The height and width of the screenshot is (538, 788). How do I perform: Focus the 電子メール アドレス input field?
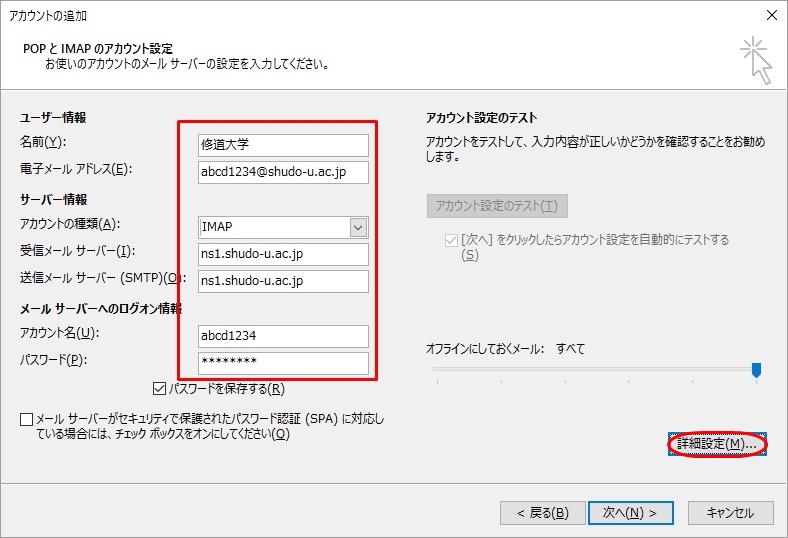(x=283, y=172)
